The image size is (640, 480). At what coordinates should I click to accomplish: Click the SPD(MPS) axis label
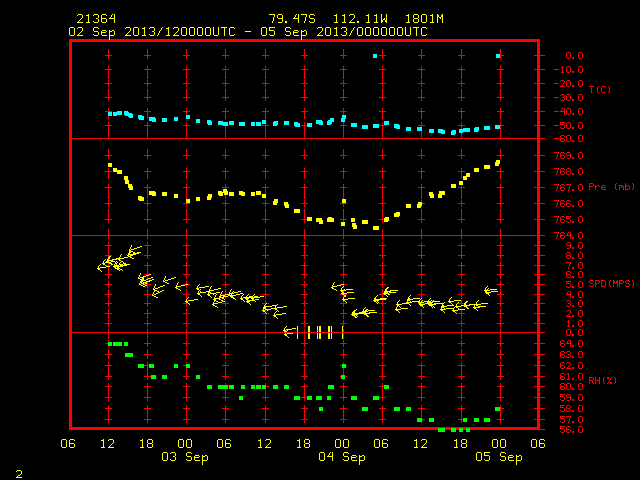[x=611, y=284]
